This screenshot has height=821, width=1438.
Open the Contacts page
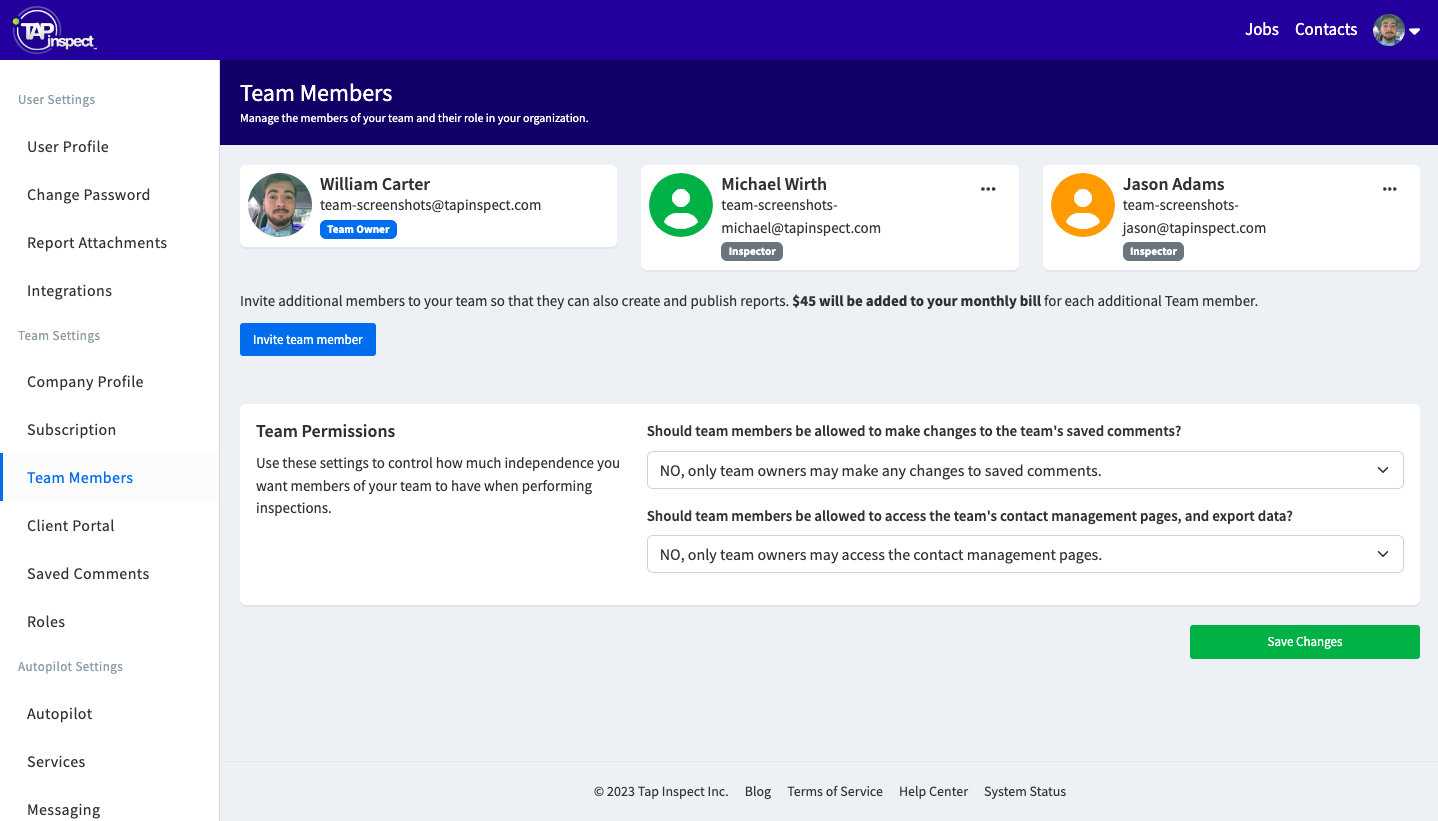pos(1325,29)
